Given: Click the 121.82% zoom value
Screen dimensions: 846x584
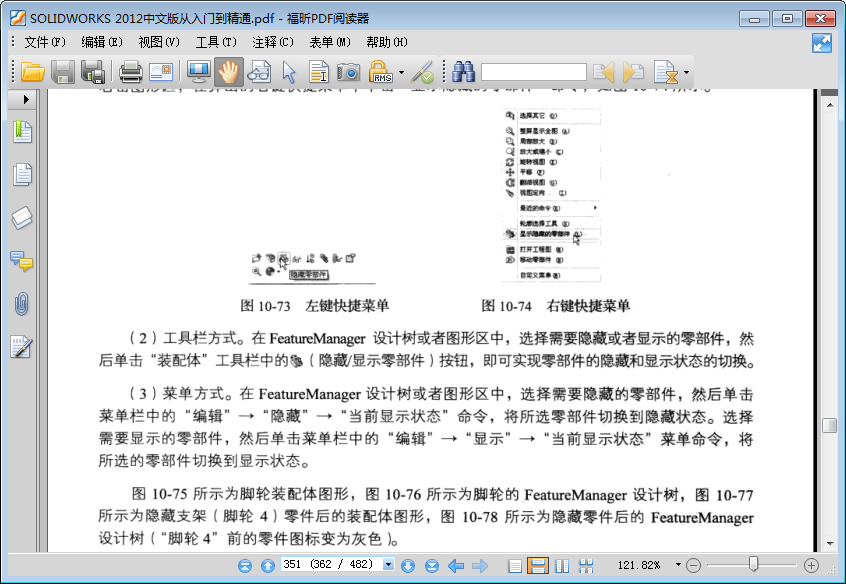Looking at the screenshot, I should click(639, 565).
